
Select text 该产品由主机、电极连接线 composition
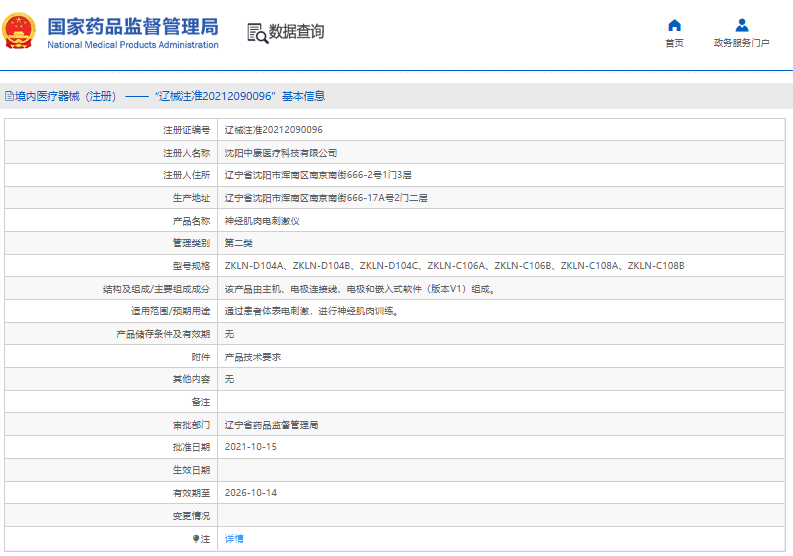click(x=360, y=289)
